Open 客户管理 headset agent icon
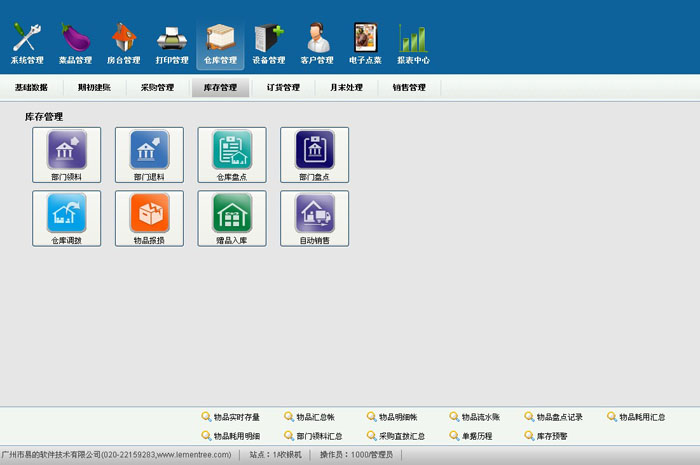The height and width of the screenshot is (465, 700). point(317,44)
